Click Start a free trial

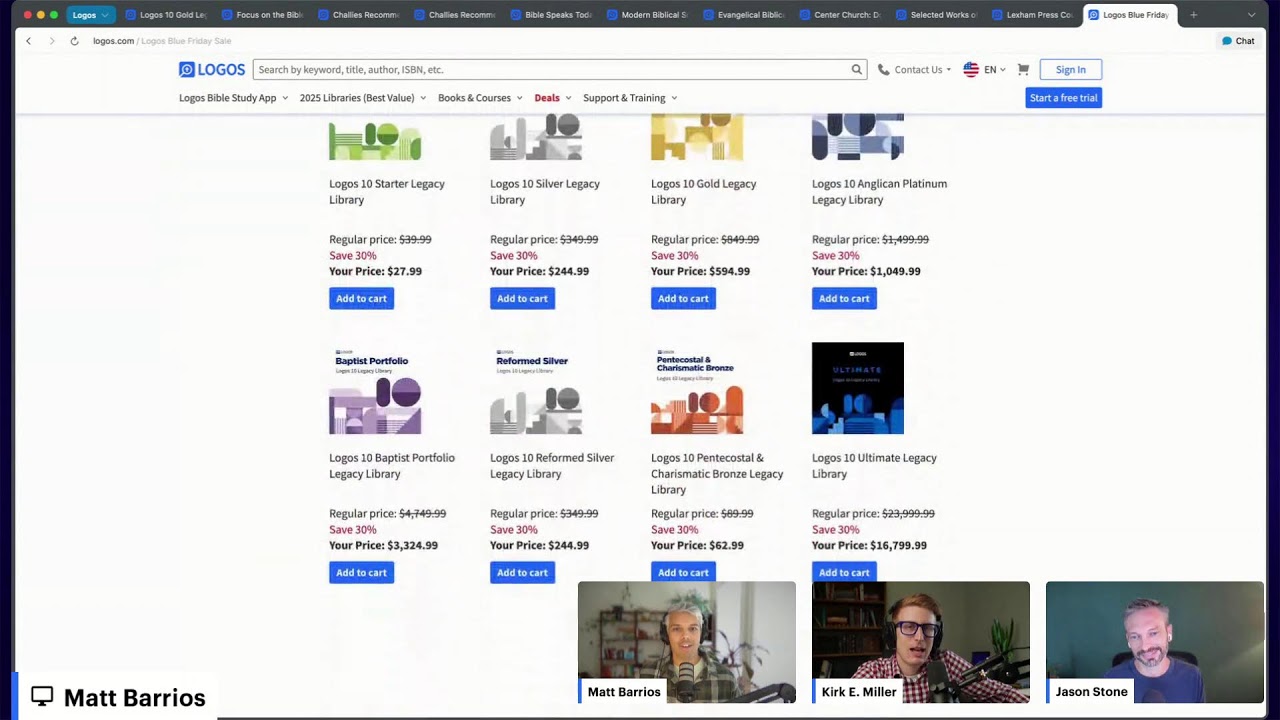(1063, 98)
